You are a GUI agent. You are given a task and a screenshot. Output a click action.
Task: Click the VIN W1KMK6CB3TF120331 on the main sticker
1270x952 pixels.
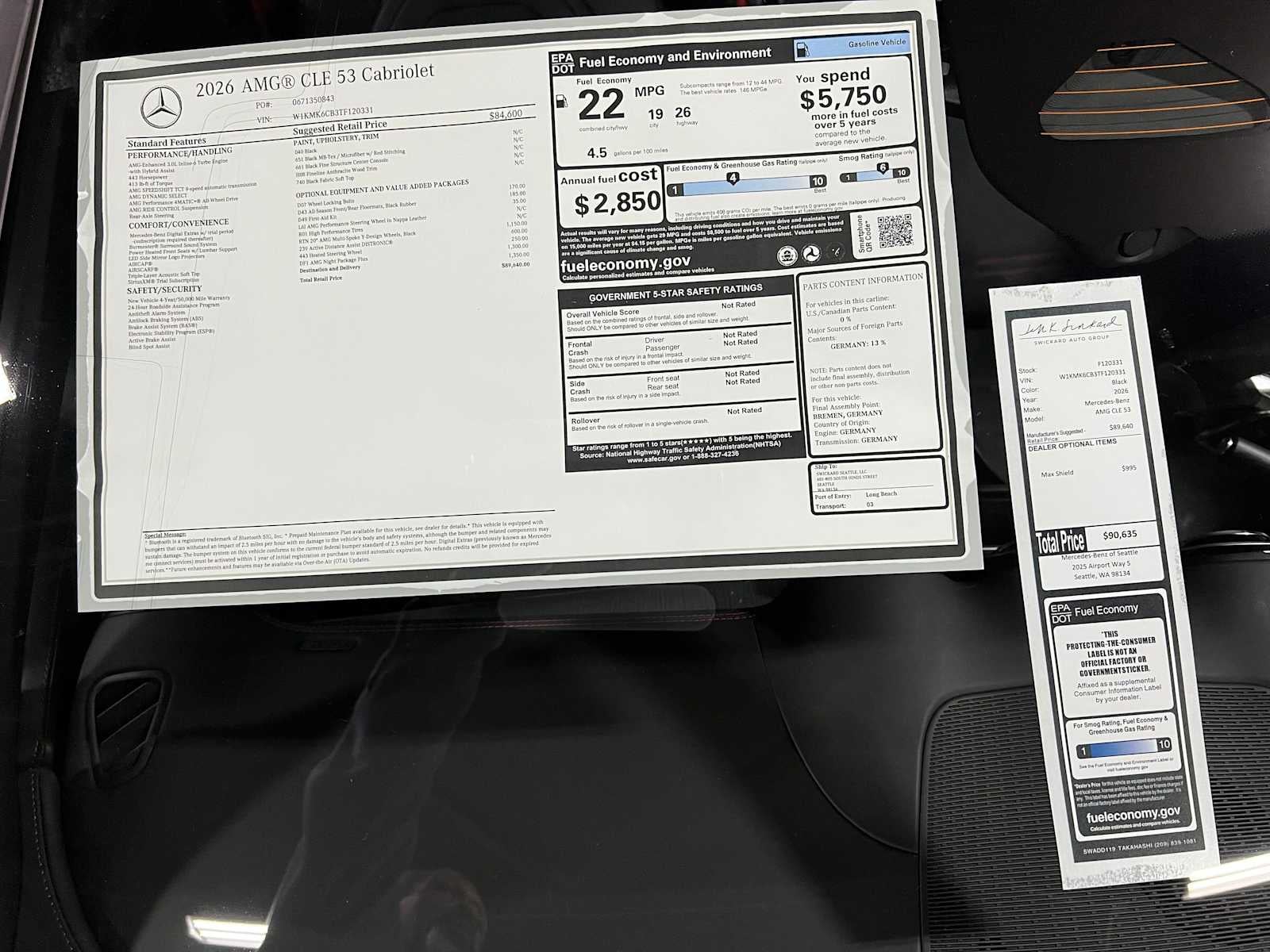[x=333, y=112]
